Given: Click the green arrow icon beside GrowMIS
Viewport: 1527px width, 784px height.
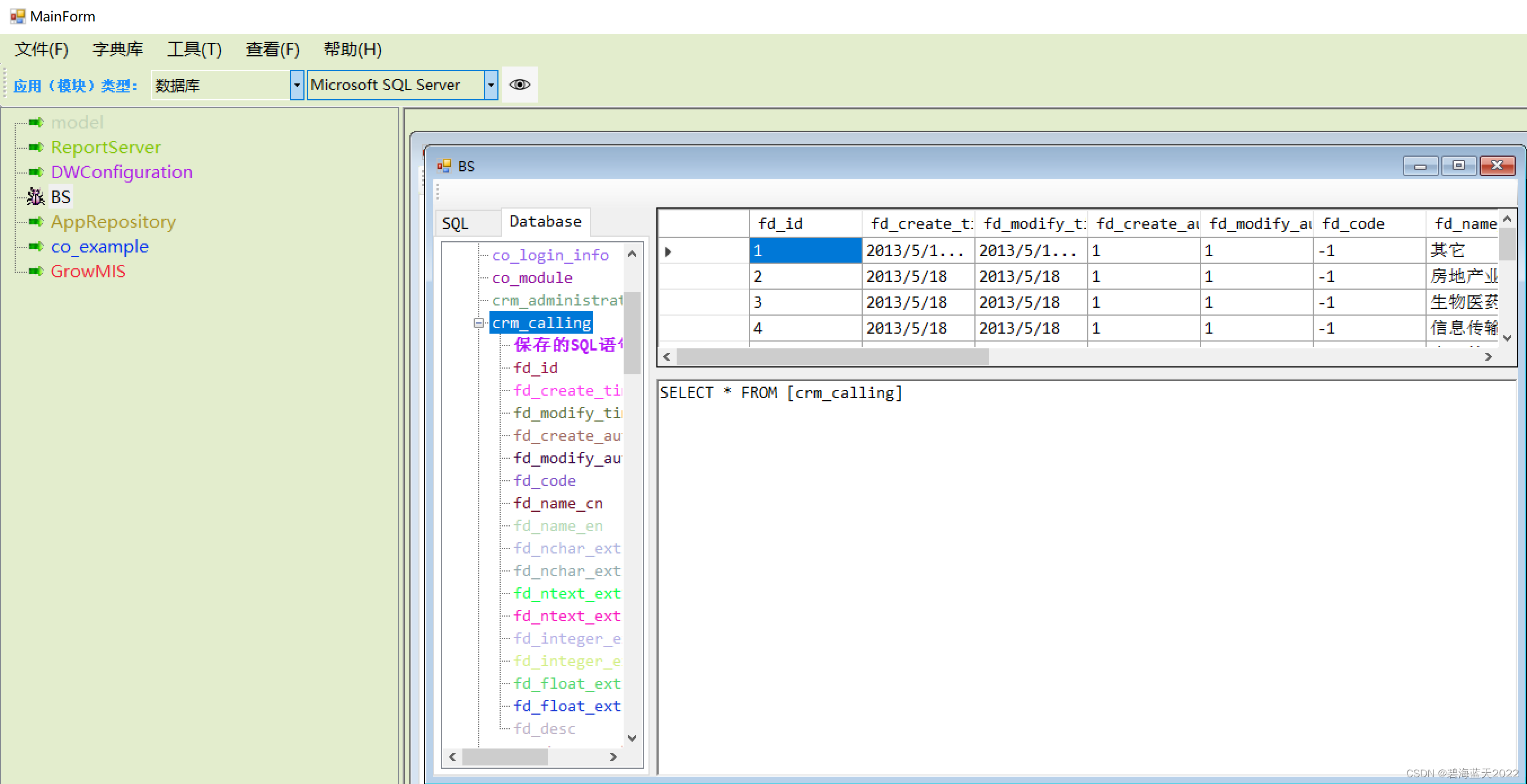Looking at the screenshot, I should 36,272.
